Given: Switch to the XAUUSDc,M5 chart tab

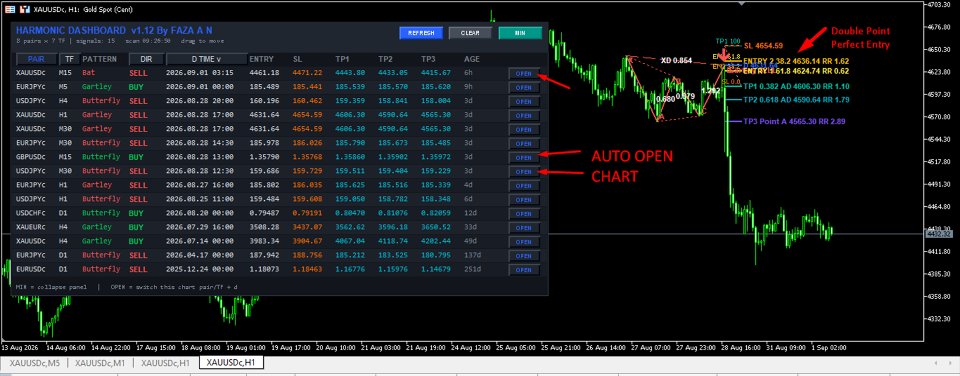Looking at the screenshot, I should click(x=34, y=363).
